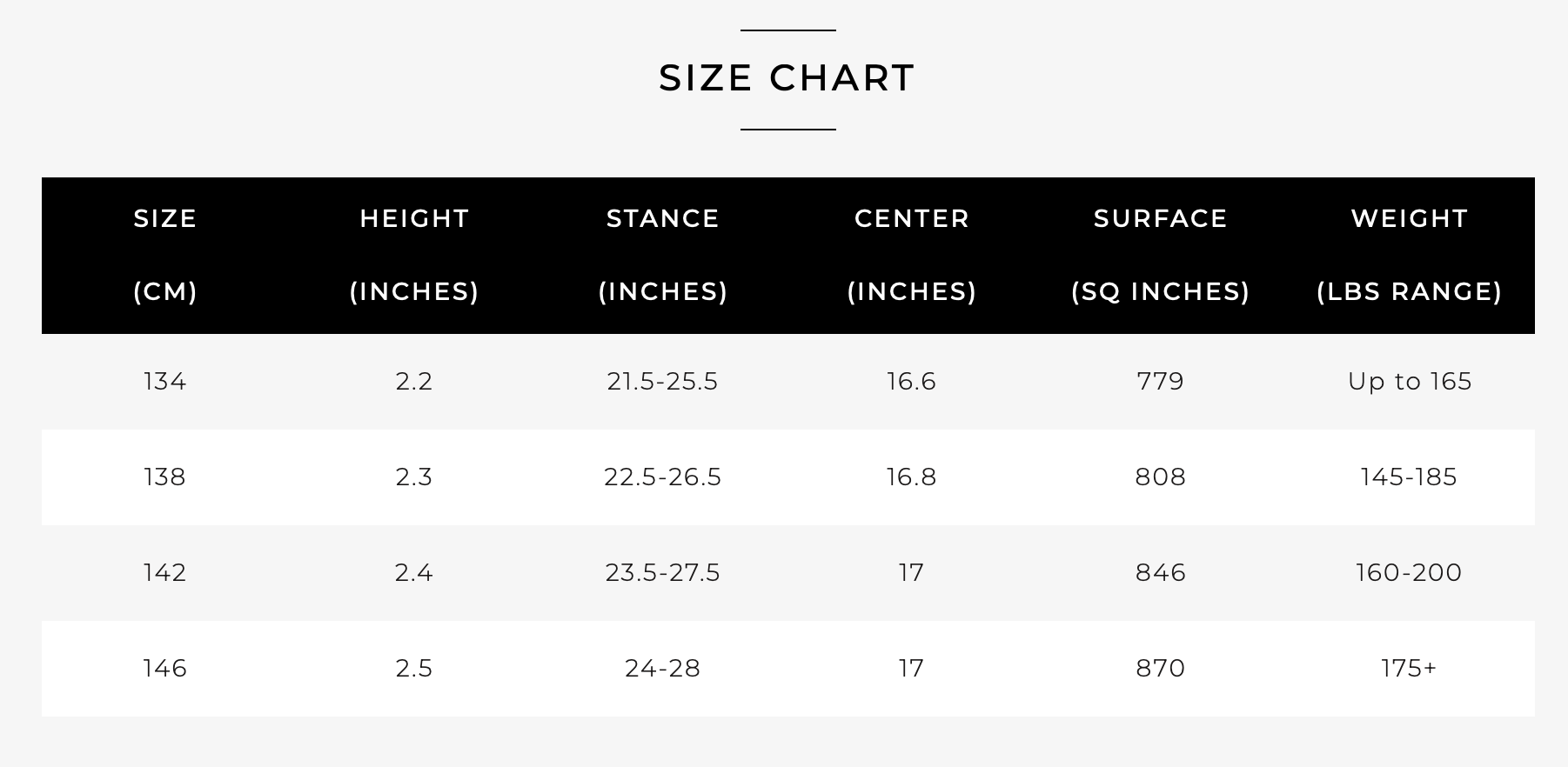Select the HEIGHT (INCHES) column header
The height and width of the screenshot is (767, 1568).
point(414,255)
